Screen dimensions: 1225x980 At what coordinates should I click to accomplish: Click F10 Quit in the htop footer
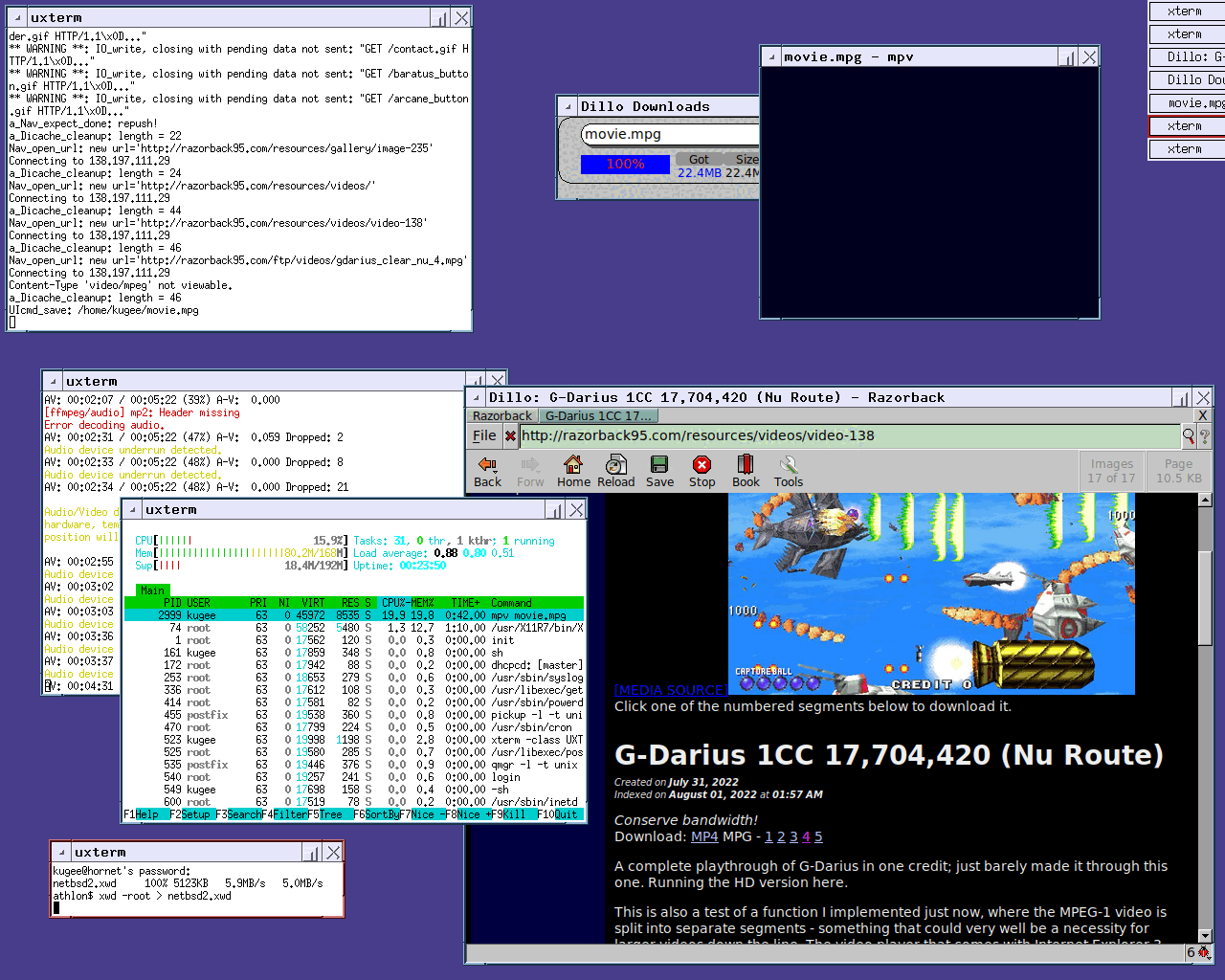[x=560, y=814]
